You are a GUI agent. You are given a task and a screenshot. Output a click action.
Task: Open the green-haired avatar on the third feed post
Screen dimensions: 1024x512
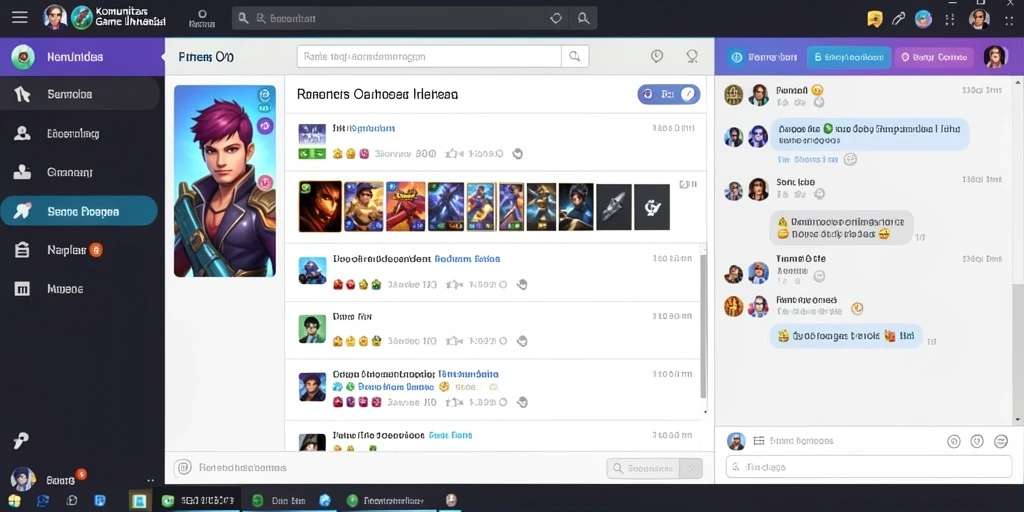312,328
